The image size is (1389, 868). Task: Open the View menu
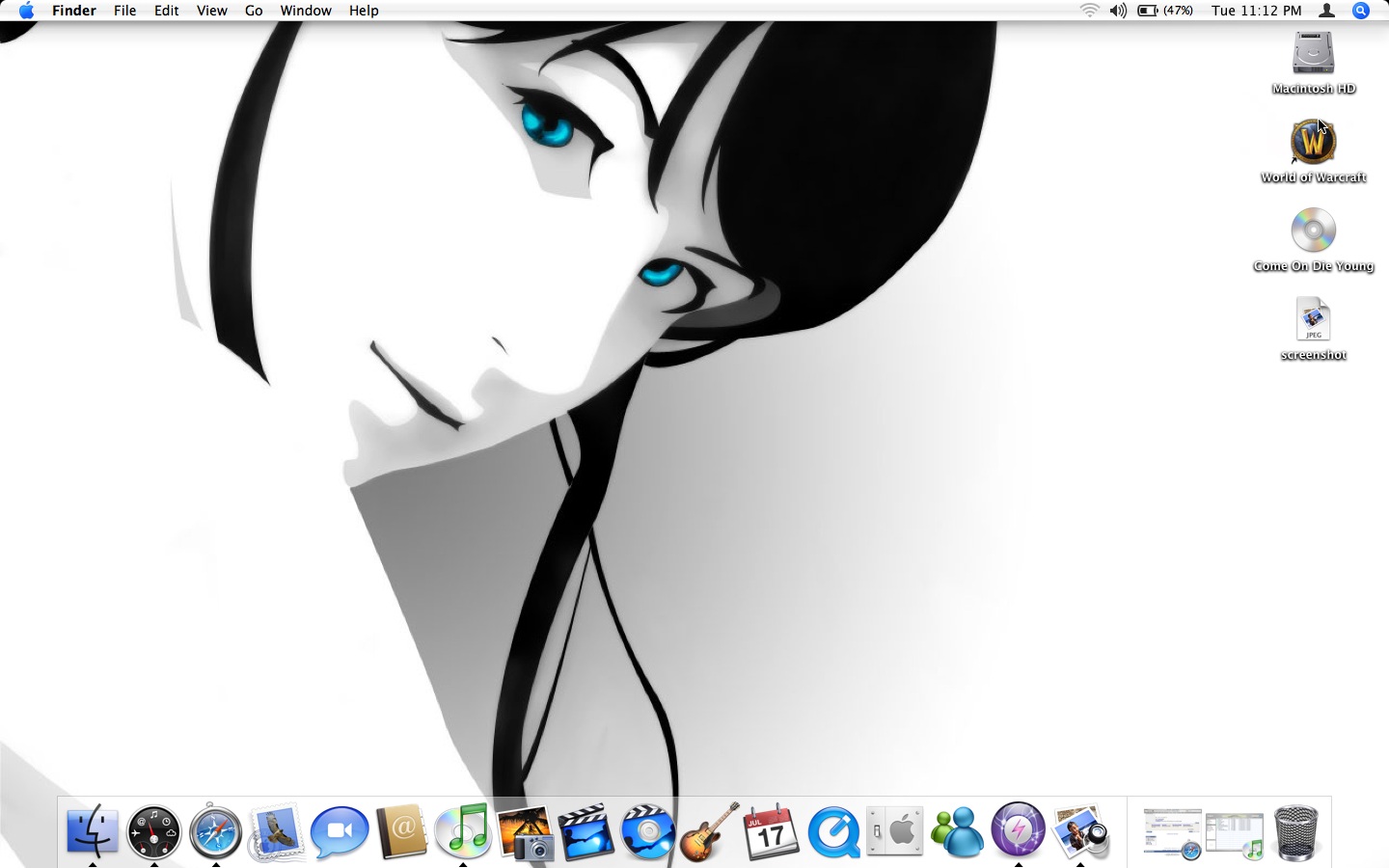tap(212, 11)
